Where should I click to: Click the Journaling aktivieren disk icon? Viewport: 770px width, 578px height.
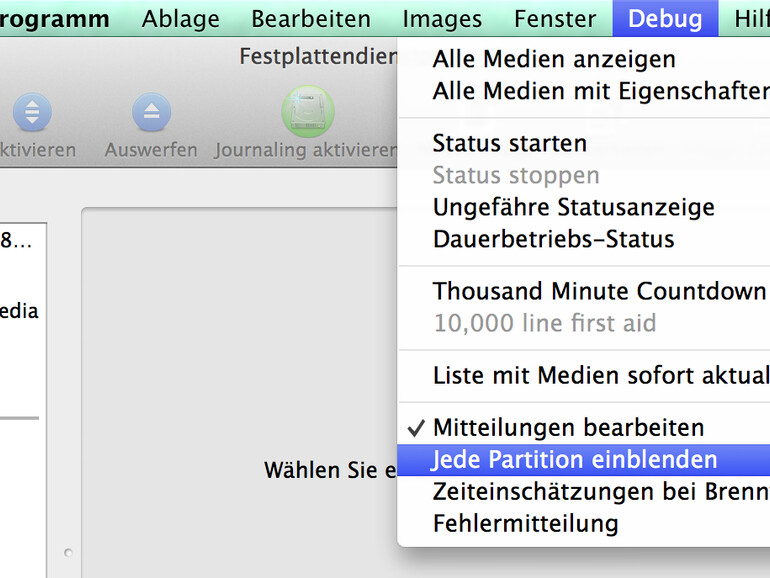click(x=306, y=112)
